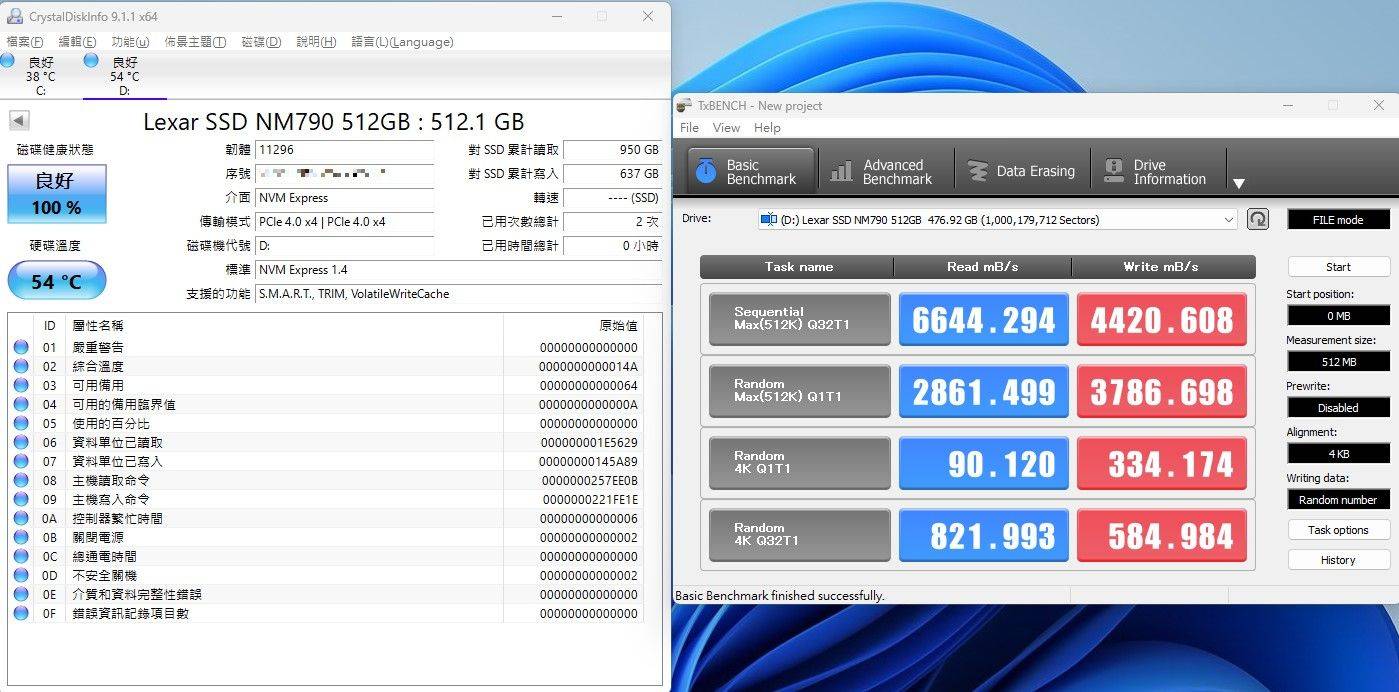This screenshot has height=692, width=1399.
Task: Open the Writing data Random number selector
Action: [x=1338, y=500]
